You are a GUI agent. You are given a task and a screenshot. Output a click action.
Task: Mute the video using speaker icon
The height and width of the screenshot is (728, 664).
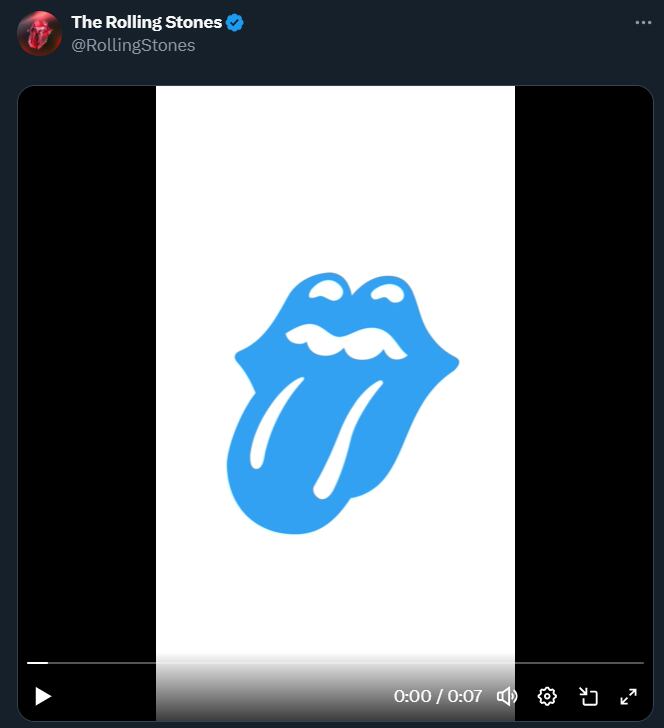click(x=507, y=696)
